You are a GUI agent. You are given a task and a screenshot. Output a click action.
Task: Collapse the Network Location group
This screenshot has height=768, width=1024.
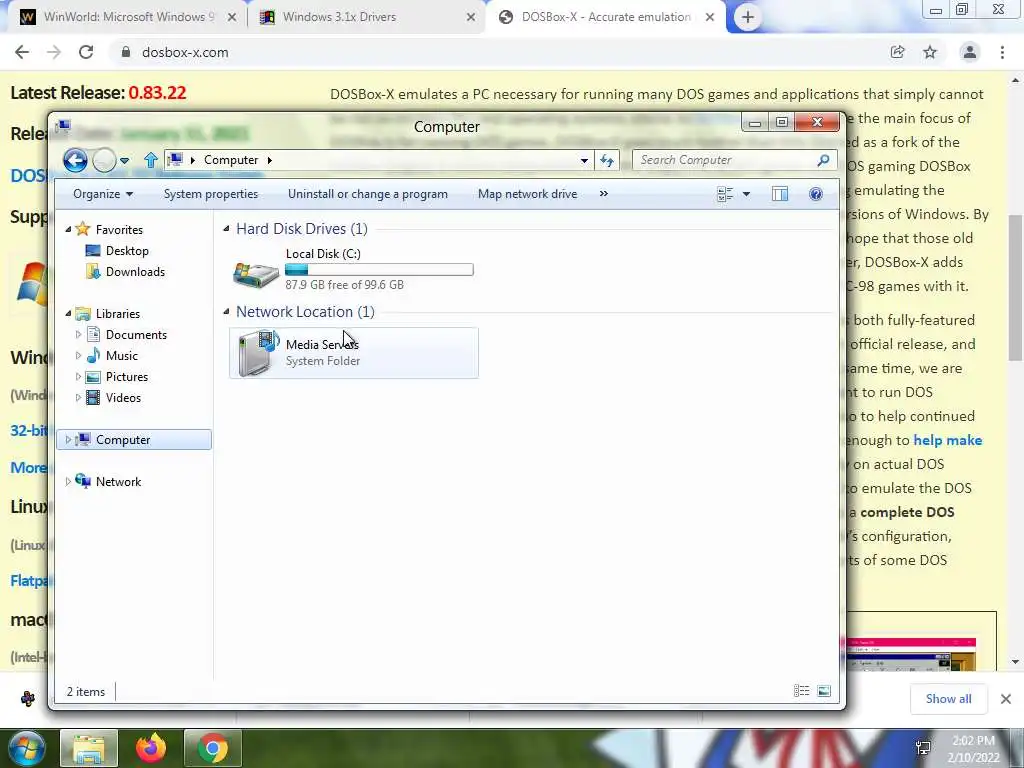click(226, 312)
